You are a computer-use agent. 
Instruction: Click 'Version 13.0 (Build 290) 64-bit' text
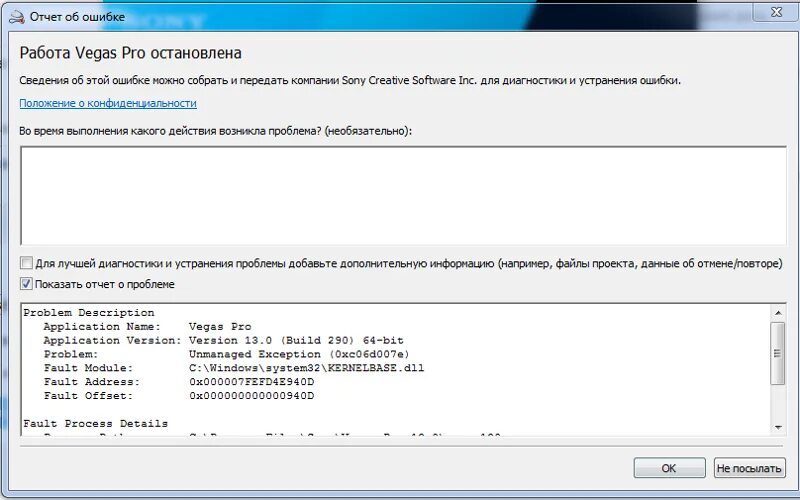coord(296,340)
